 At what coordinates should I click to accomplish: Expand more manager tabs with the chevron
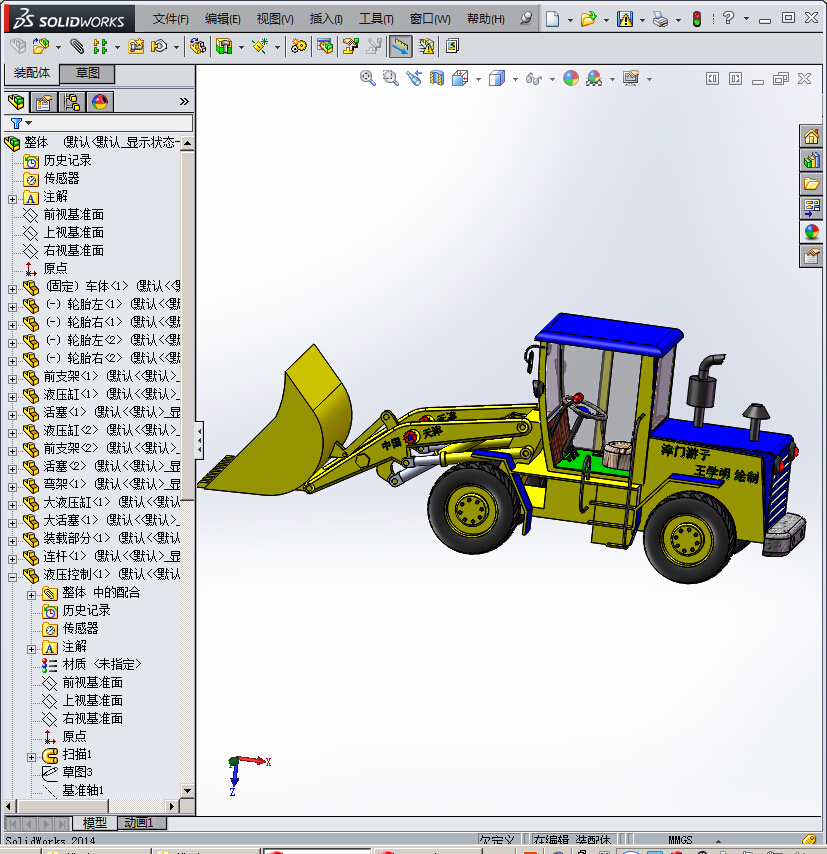(184, 101)
